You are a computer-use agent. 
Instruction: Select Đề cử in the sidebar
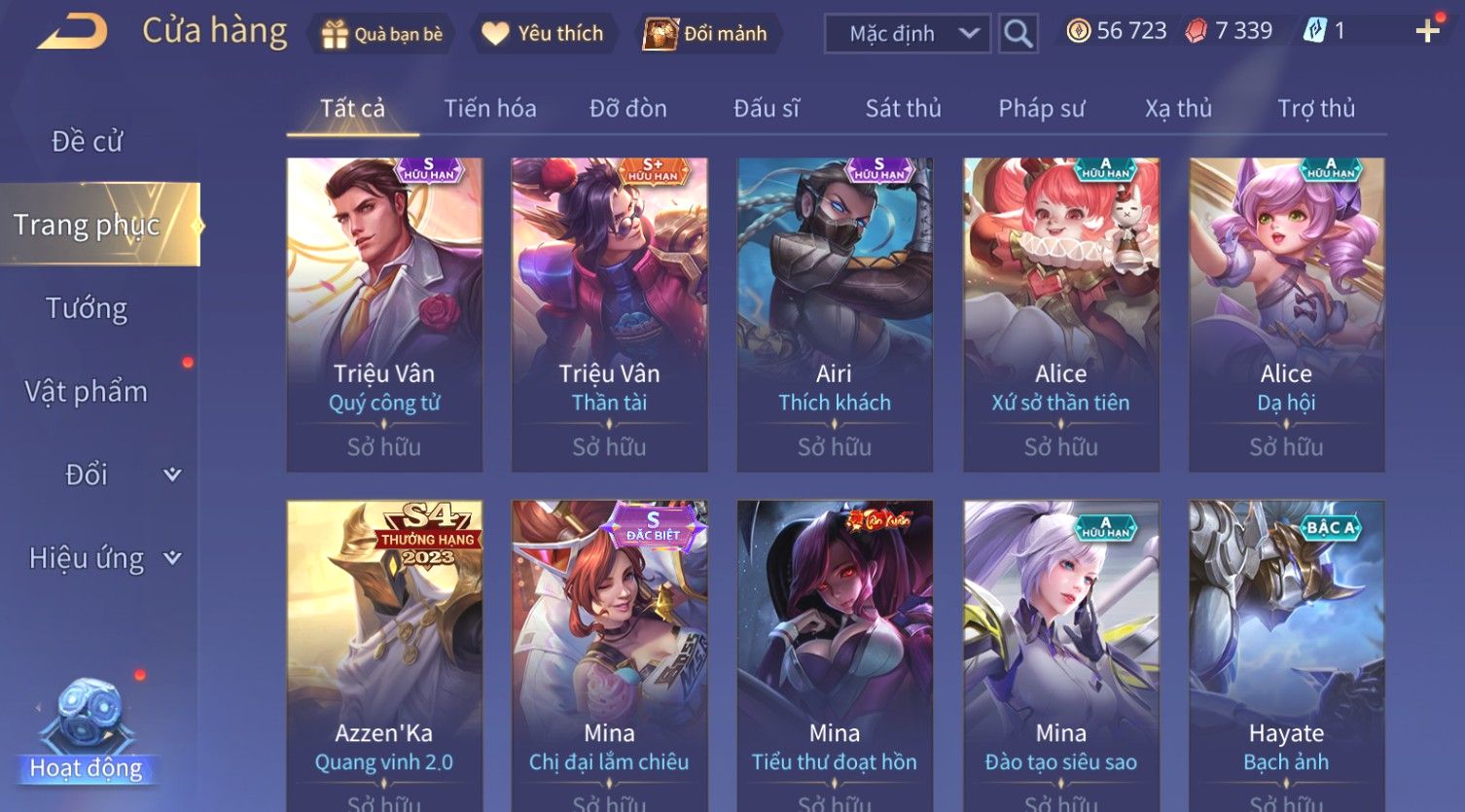pos(87,142)
